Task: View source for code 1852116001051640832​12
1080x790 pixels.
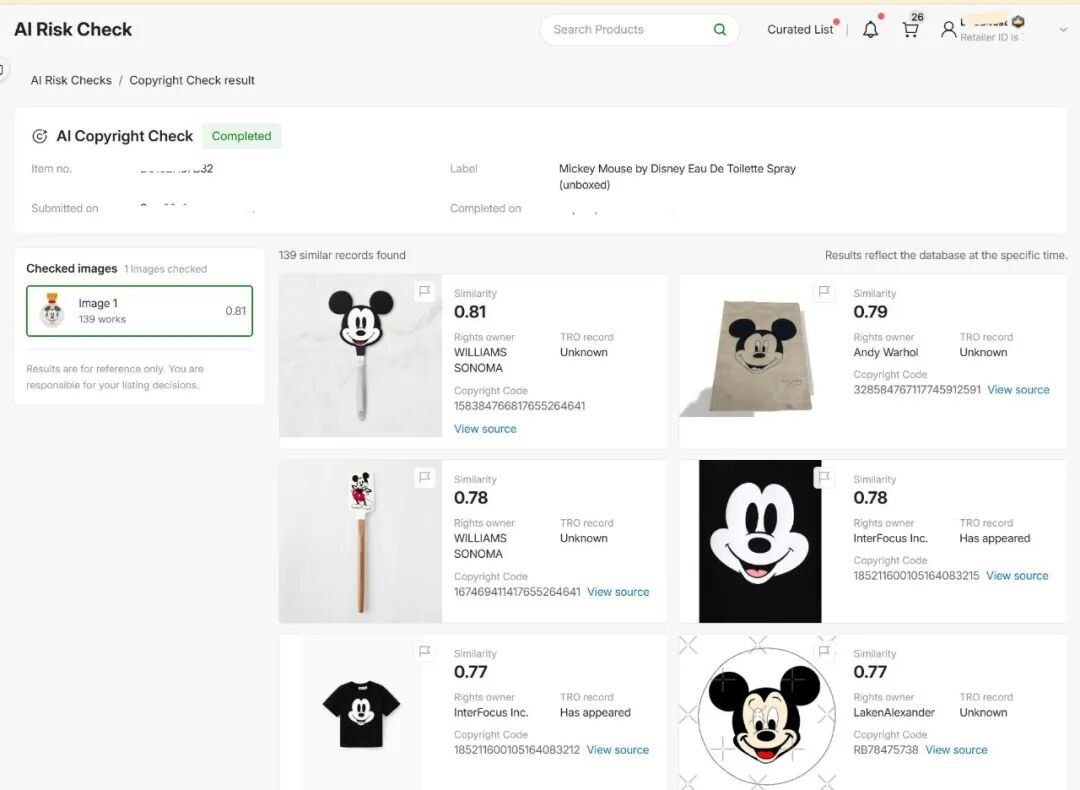Action: pos(617,750)
